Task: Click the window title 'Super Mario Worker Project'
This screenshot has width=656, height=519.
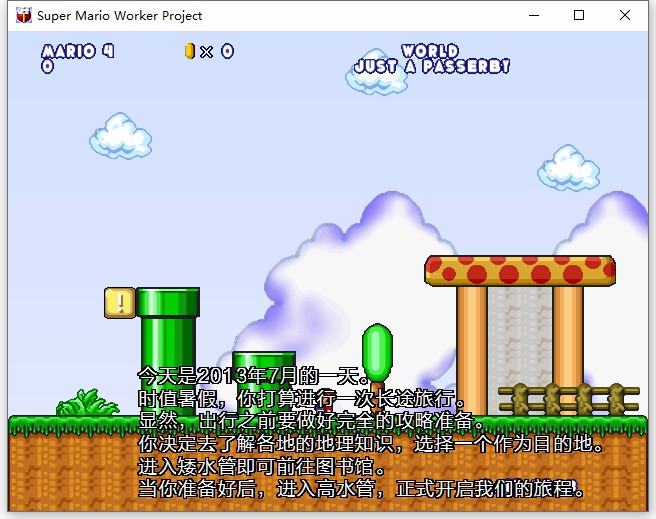Action: (x=120, y=15)
